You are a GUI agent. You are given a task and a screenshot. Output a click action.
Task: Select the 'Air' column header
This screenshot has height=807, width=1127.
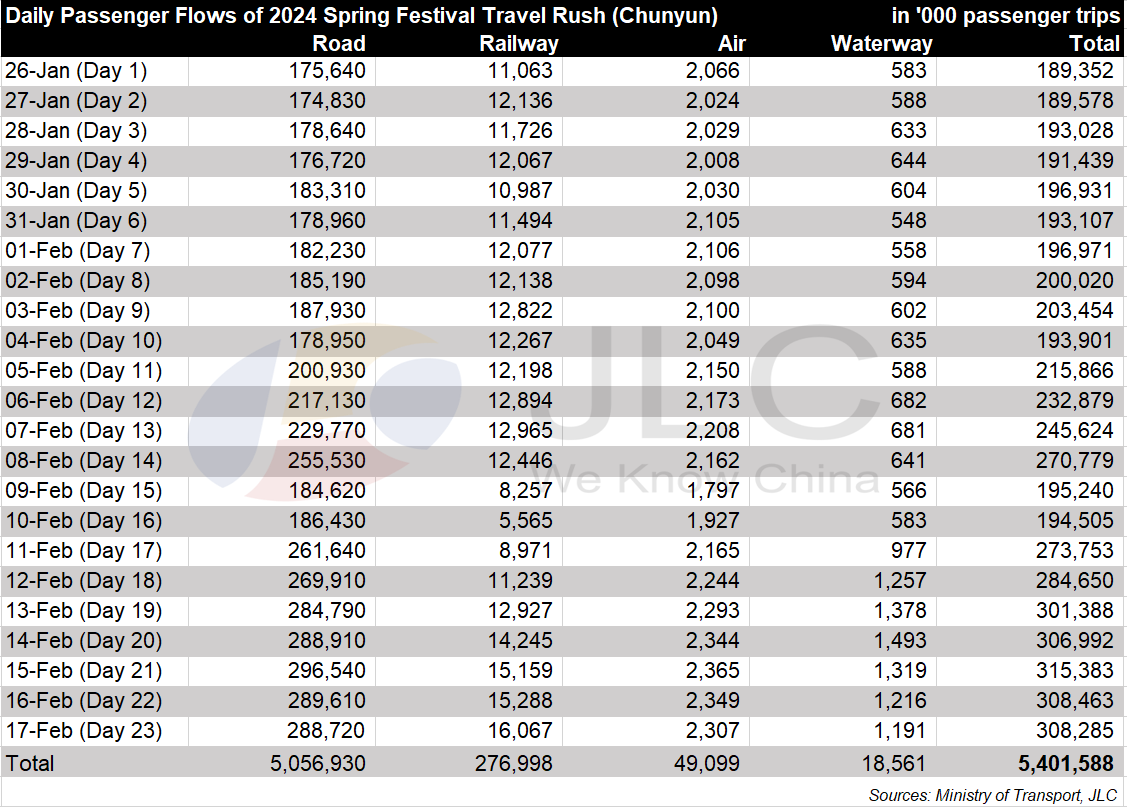pyautogui.click(x=731, y=44)
